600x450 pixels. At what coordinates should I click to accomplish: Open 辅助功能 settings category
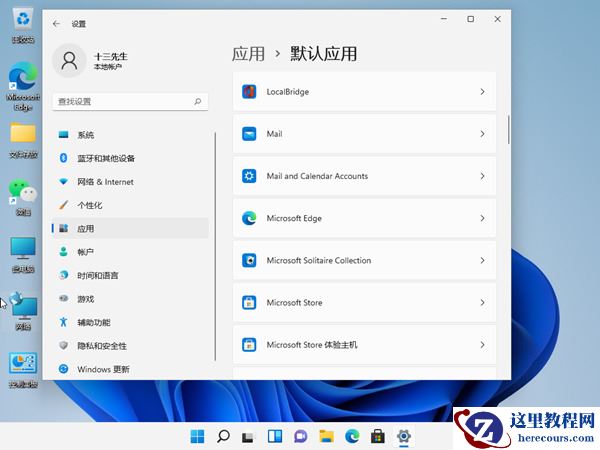click(130, 322)
